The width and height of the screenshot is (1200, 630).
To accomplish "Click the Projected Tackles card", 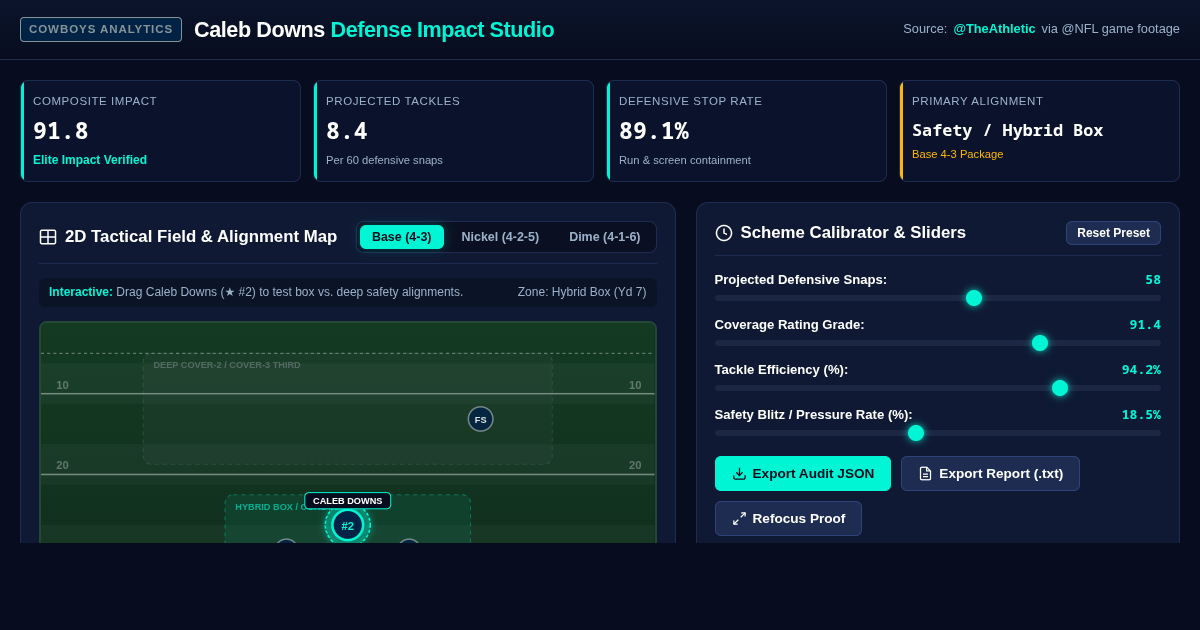I will coord(454,131).
